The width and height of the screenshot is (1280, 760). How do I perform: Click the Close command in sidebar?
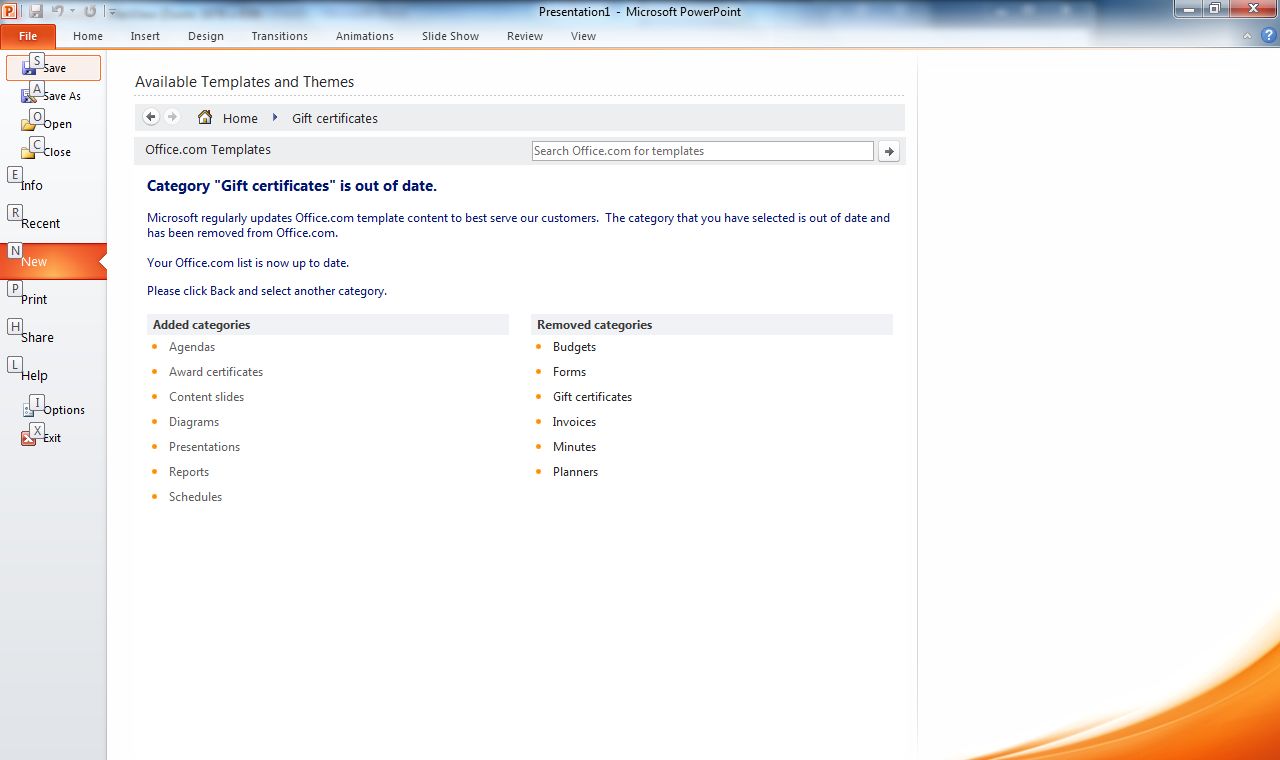pos(56,152)
